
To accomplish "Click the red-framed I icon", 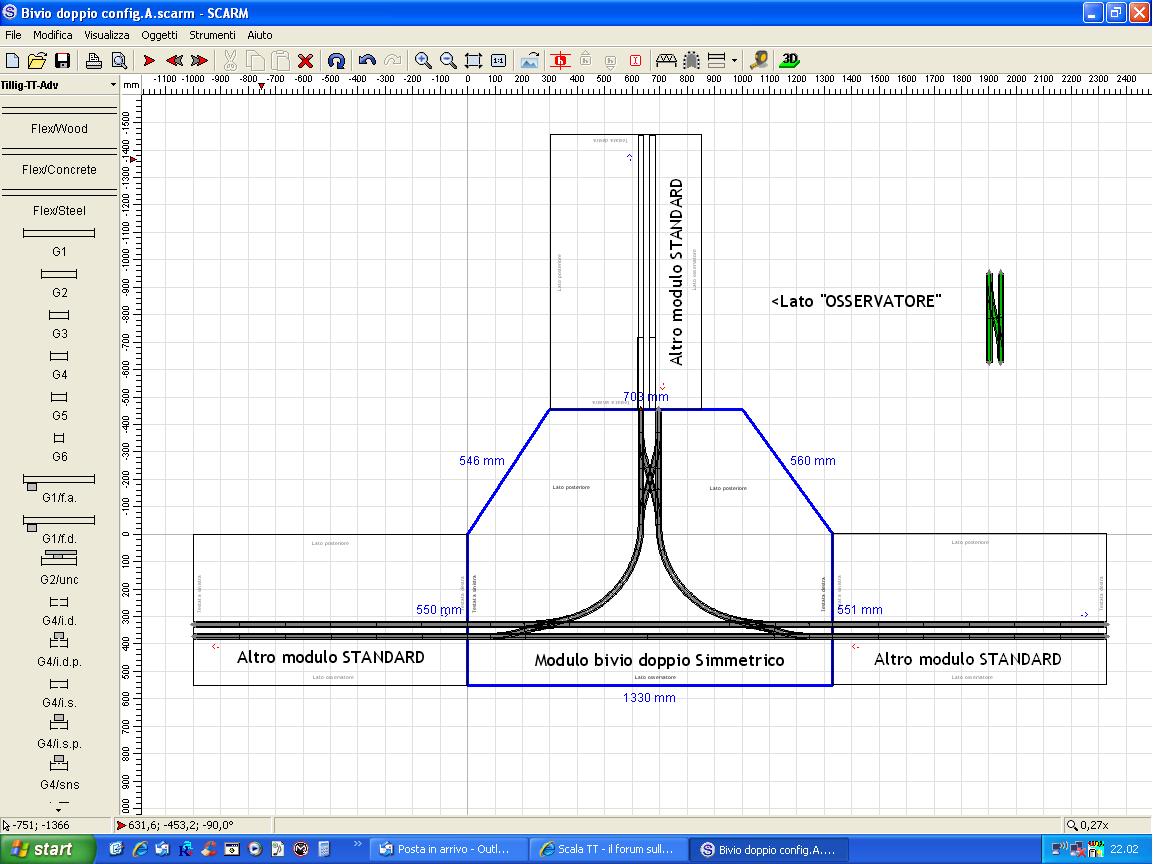I will tap(636, 60).
